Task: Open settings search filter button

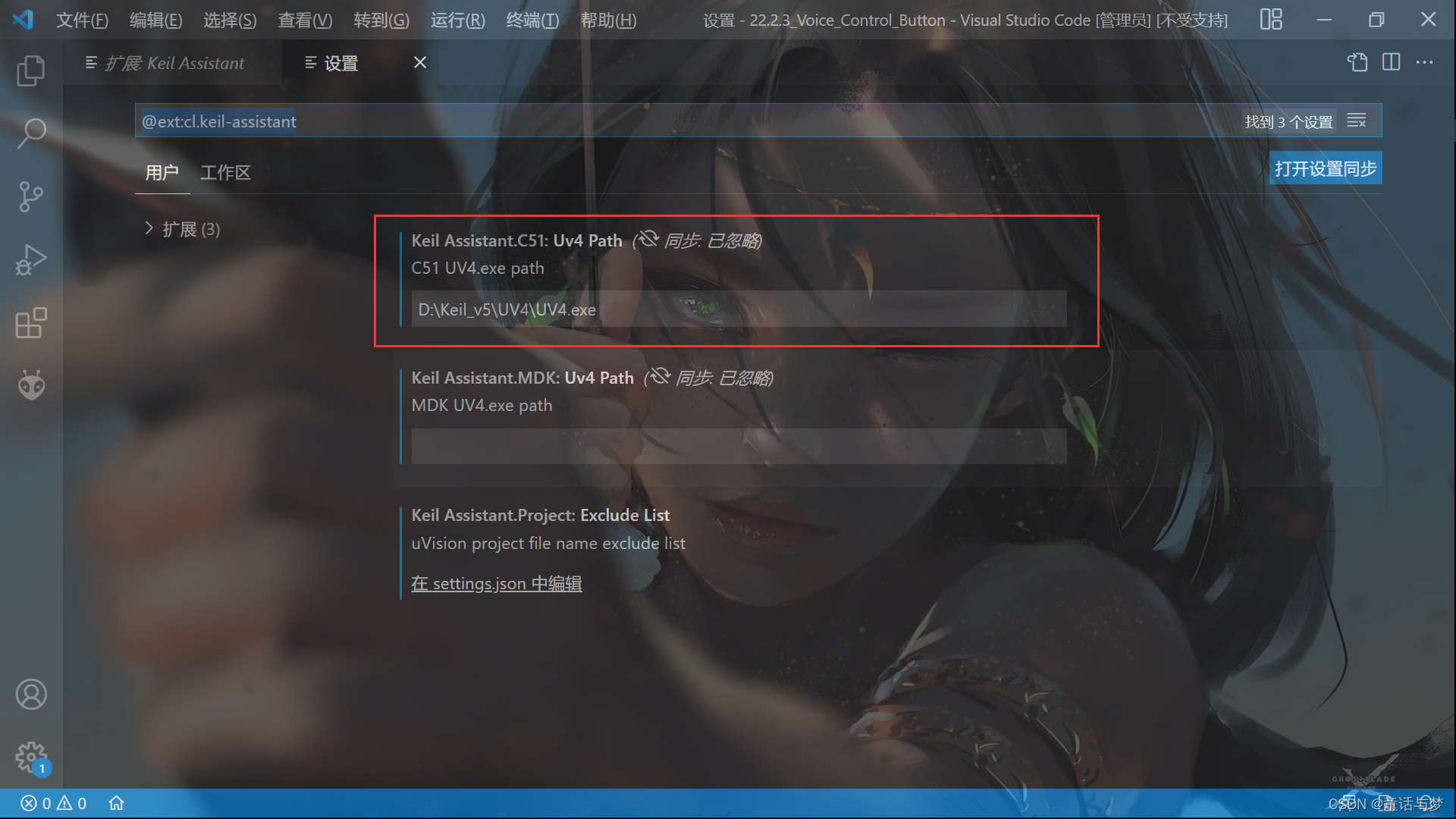Action: [1357, 121]
